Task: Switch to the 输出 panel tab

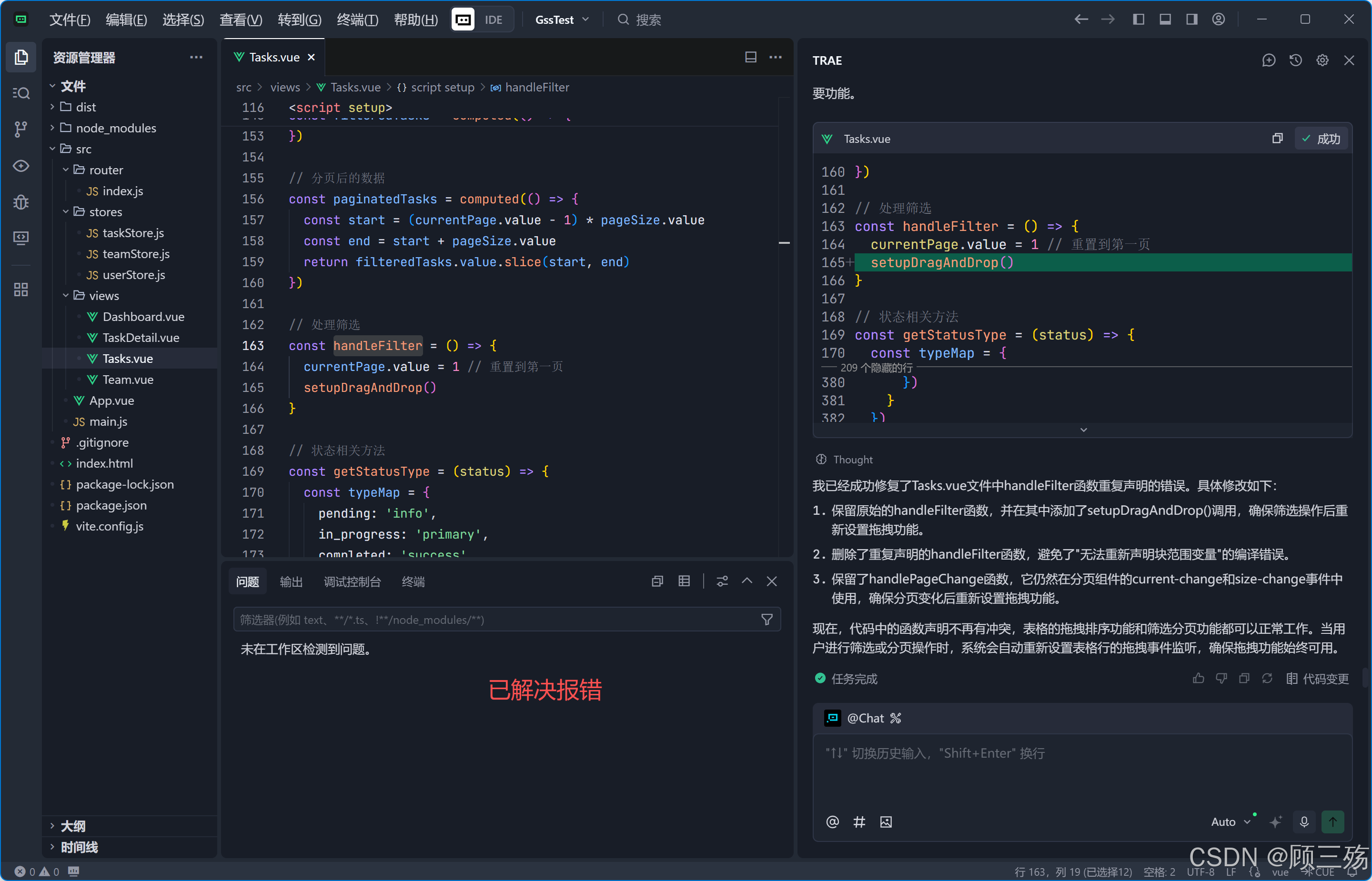Action: click(291, 582)
